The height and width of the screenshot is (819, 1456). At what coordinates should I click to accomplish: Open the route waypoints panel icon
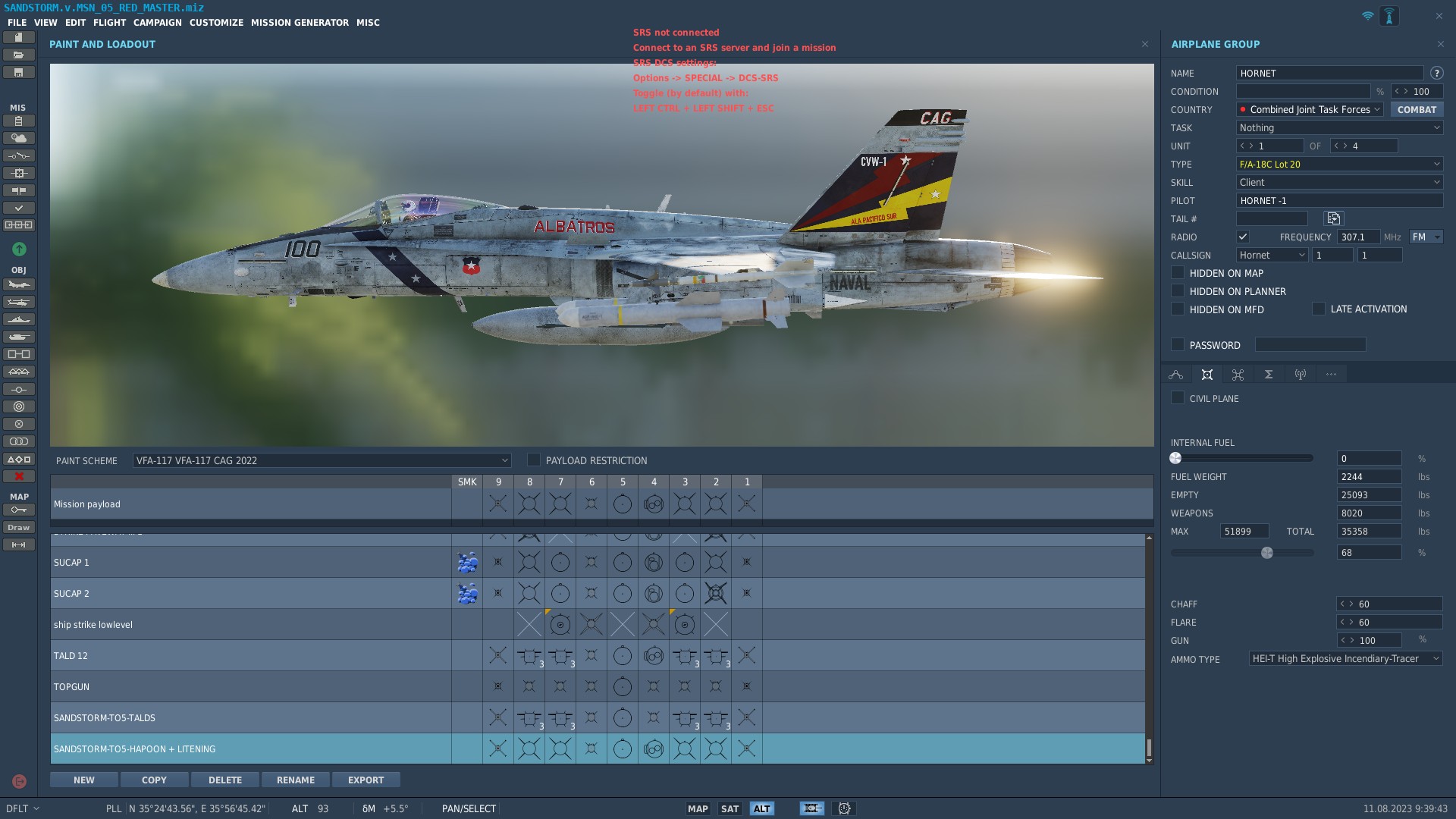coord(1175,375)
